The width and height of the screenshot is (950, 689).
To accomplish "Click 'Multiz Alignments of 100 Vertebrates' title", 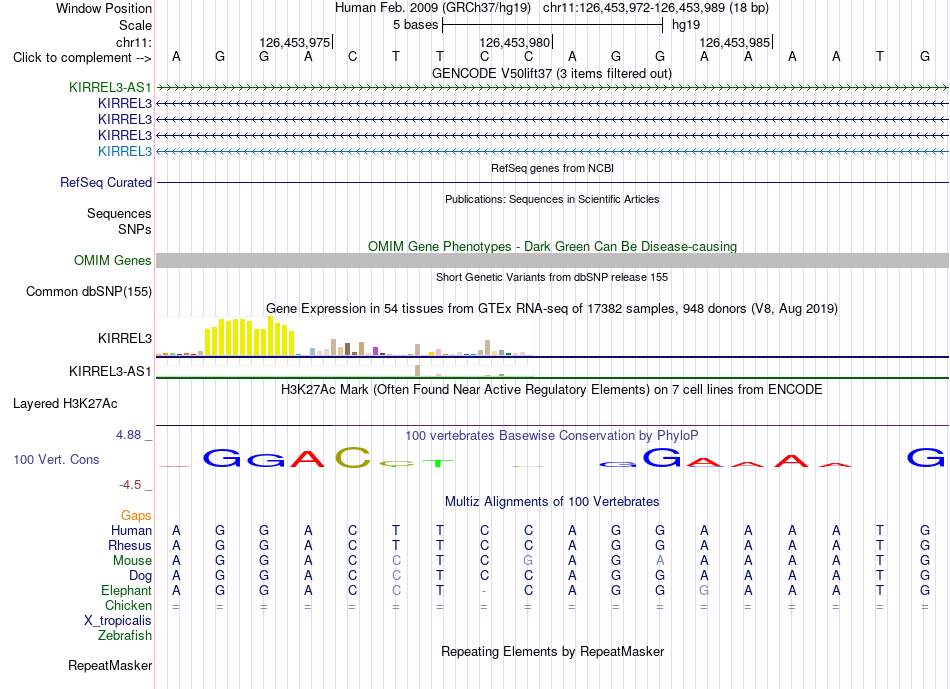I will tap(552, 501).
